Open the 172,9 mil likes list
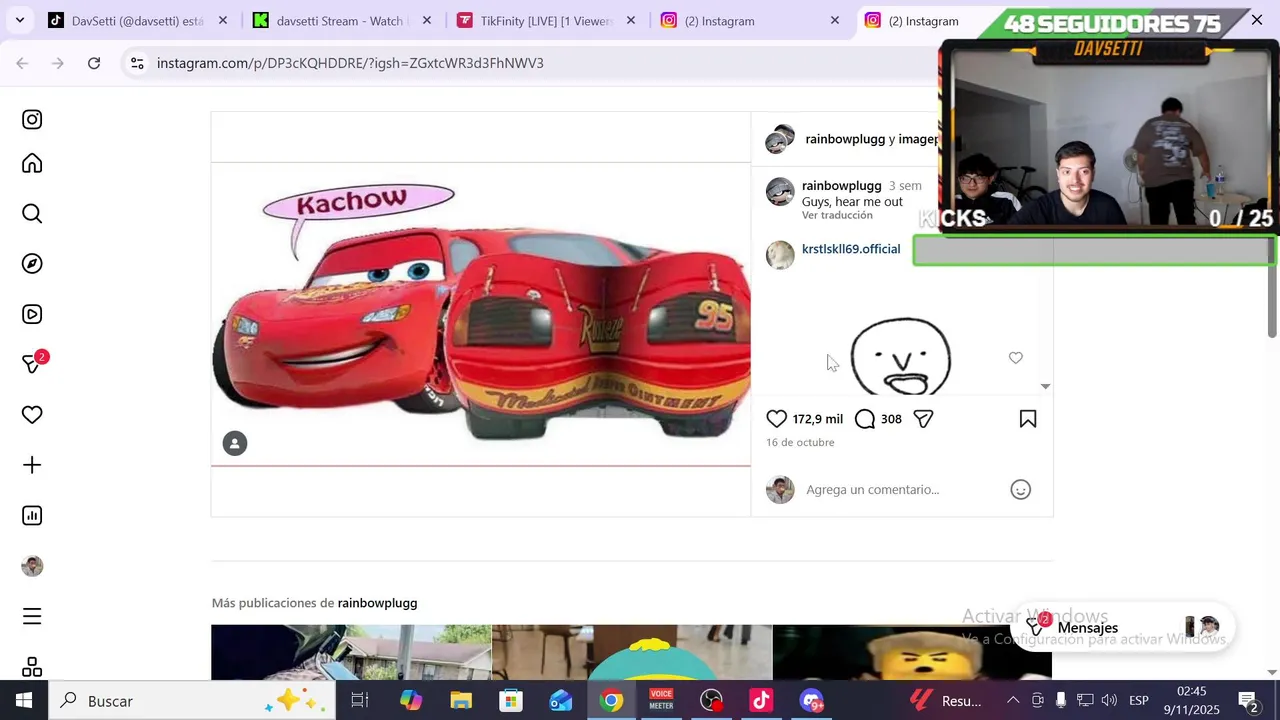The image size is (1280, 720). [818, 419]
